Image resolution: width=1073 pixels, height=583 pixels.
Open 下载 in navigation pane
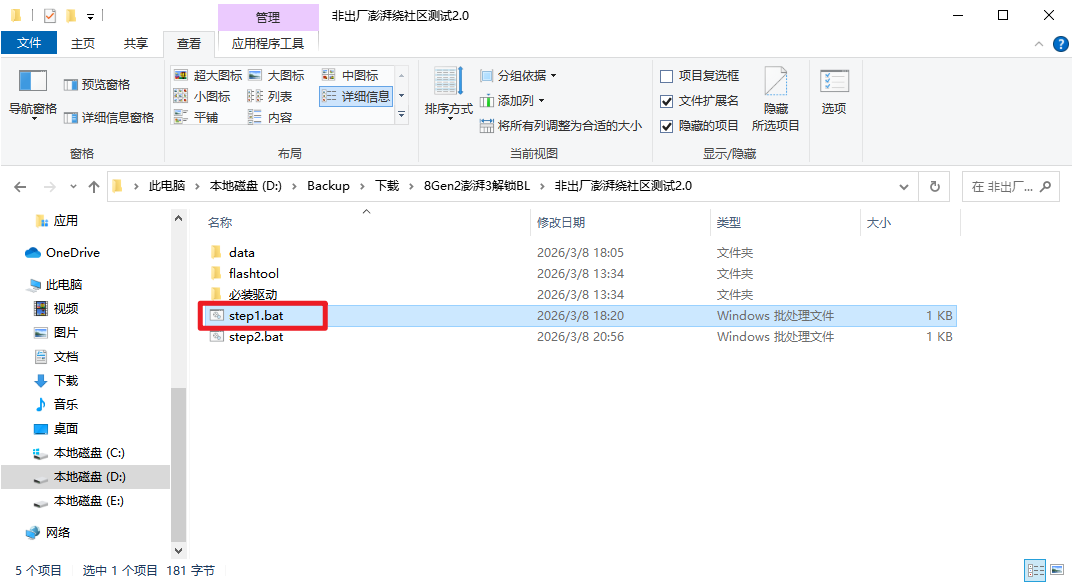56,380
